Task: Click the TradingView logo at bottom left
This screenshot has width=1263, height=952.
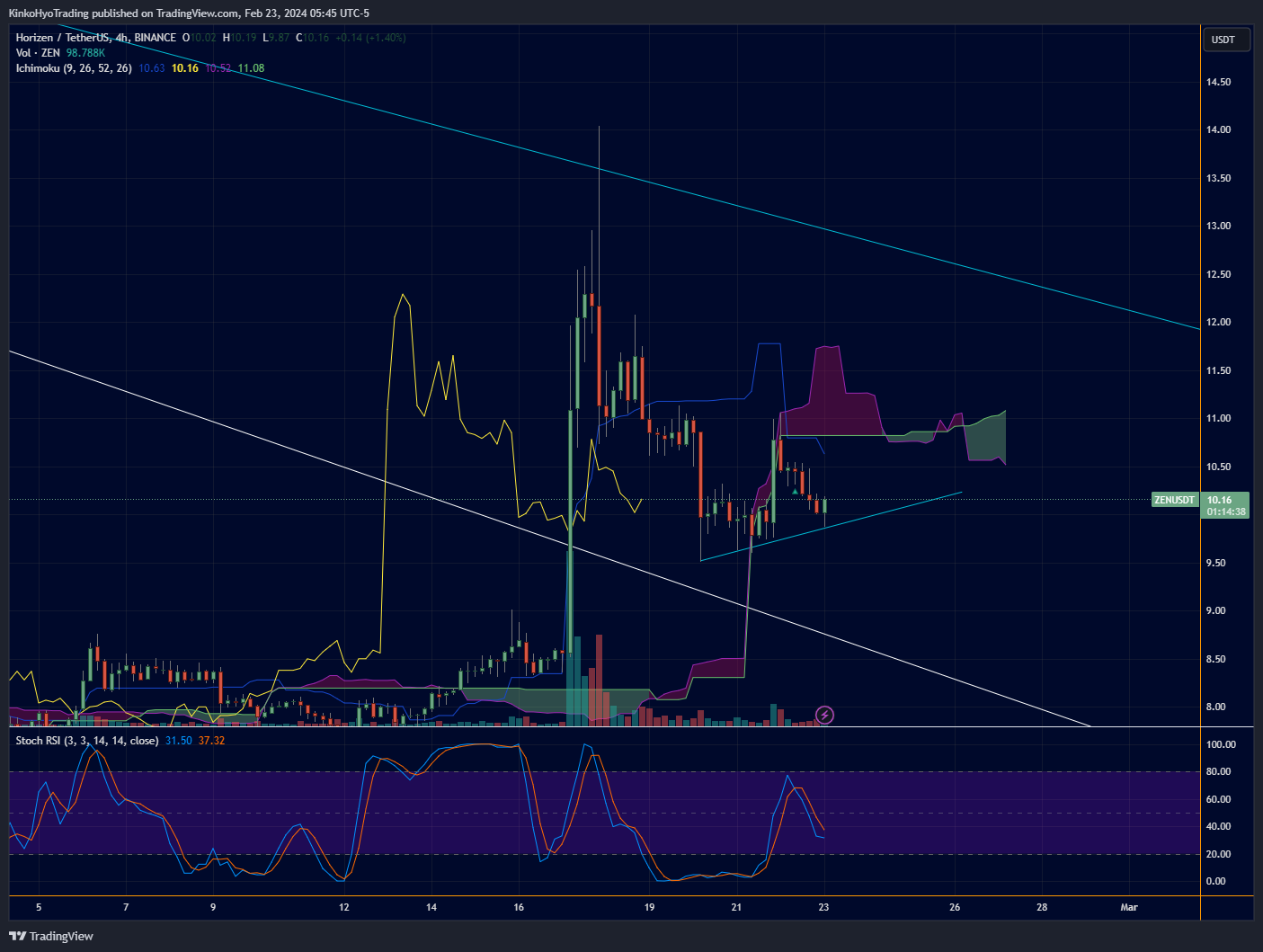Action: [51, 936]
